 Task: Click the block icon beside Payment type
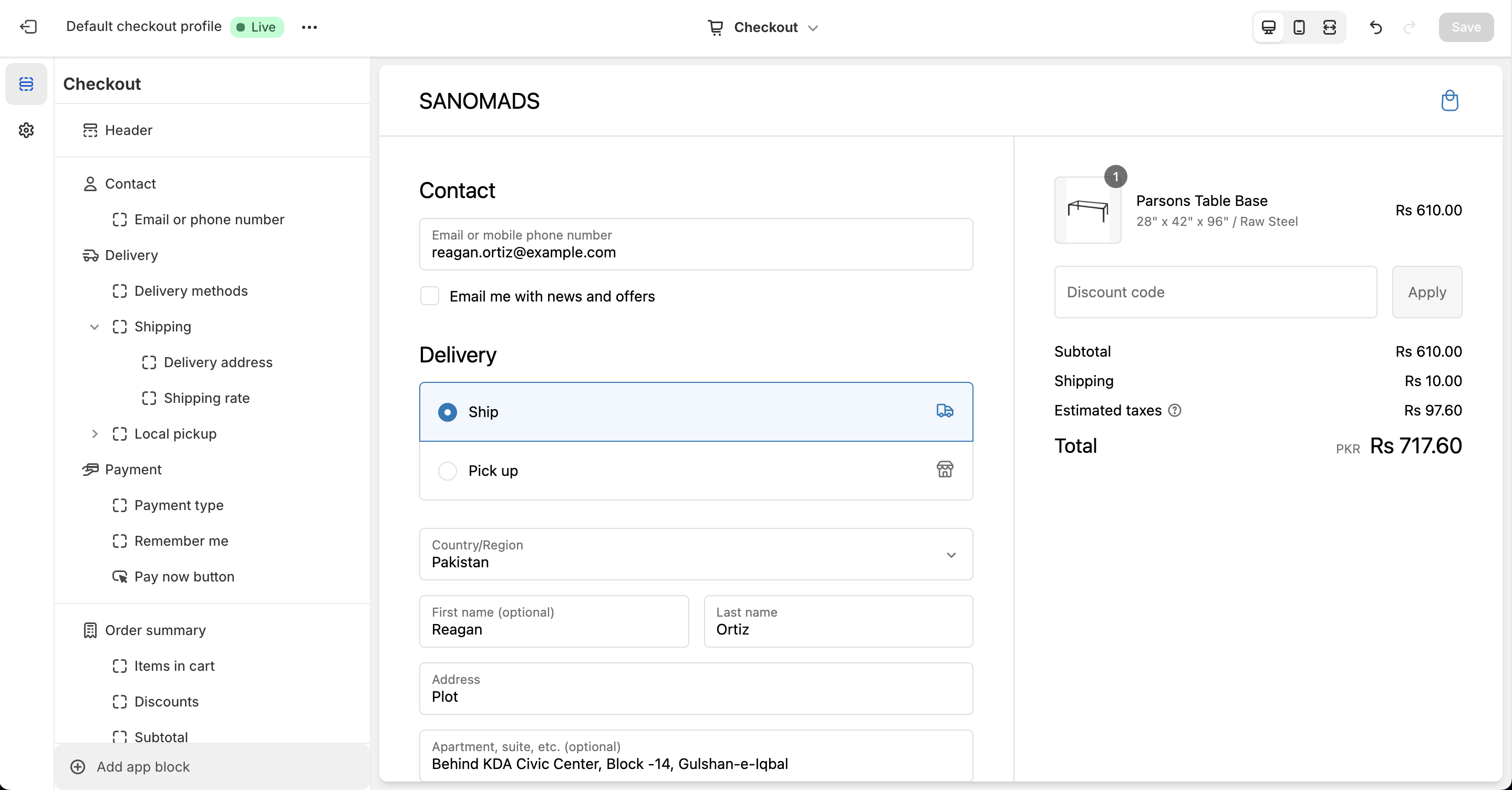point(120,505)
